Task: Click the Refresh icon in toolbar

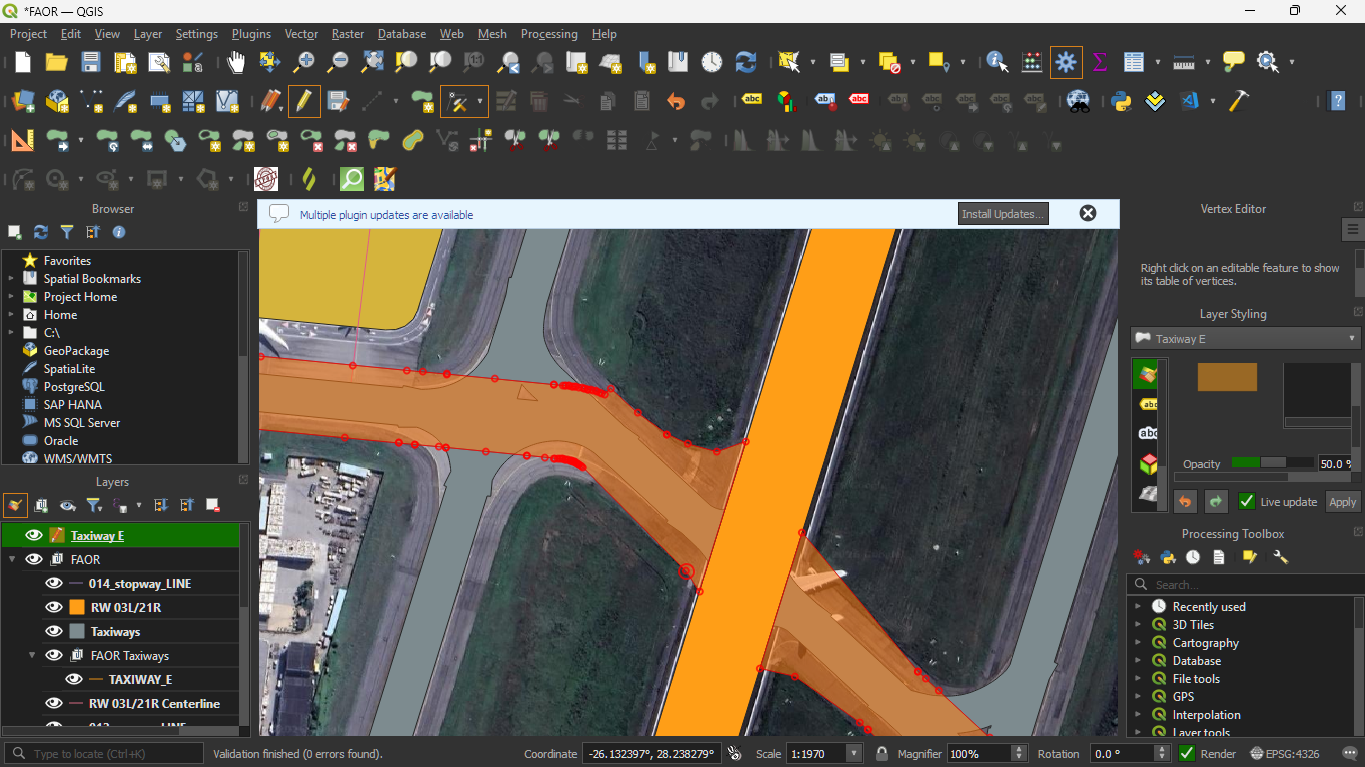Action: (745, 62)
